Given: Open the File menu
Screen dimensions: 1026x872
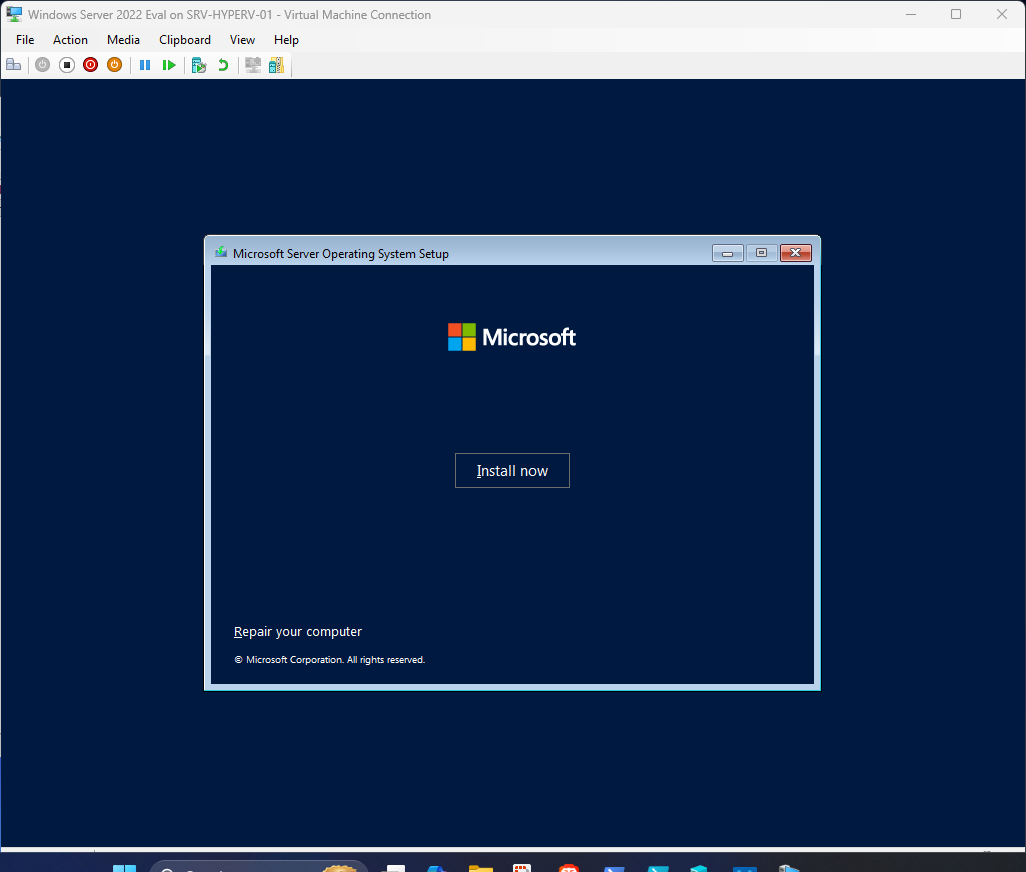Looking at the screenshot, I should [24, 39].
